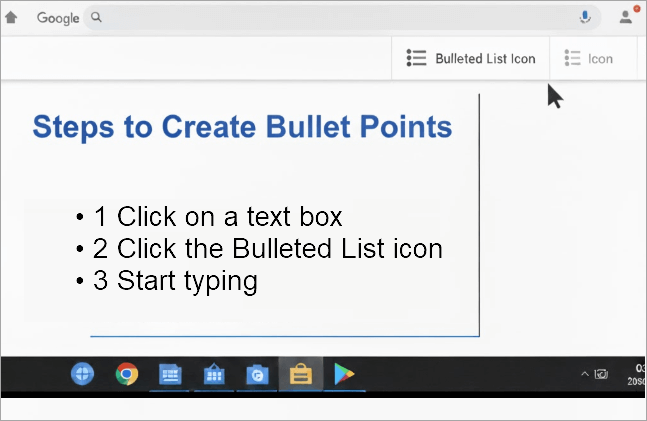Screen dimensions: 647x421
Task: Click the Bulleted List Icon button
Action: pyautogui.click(x=471, y=58)
